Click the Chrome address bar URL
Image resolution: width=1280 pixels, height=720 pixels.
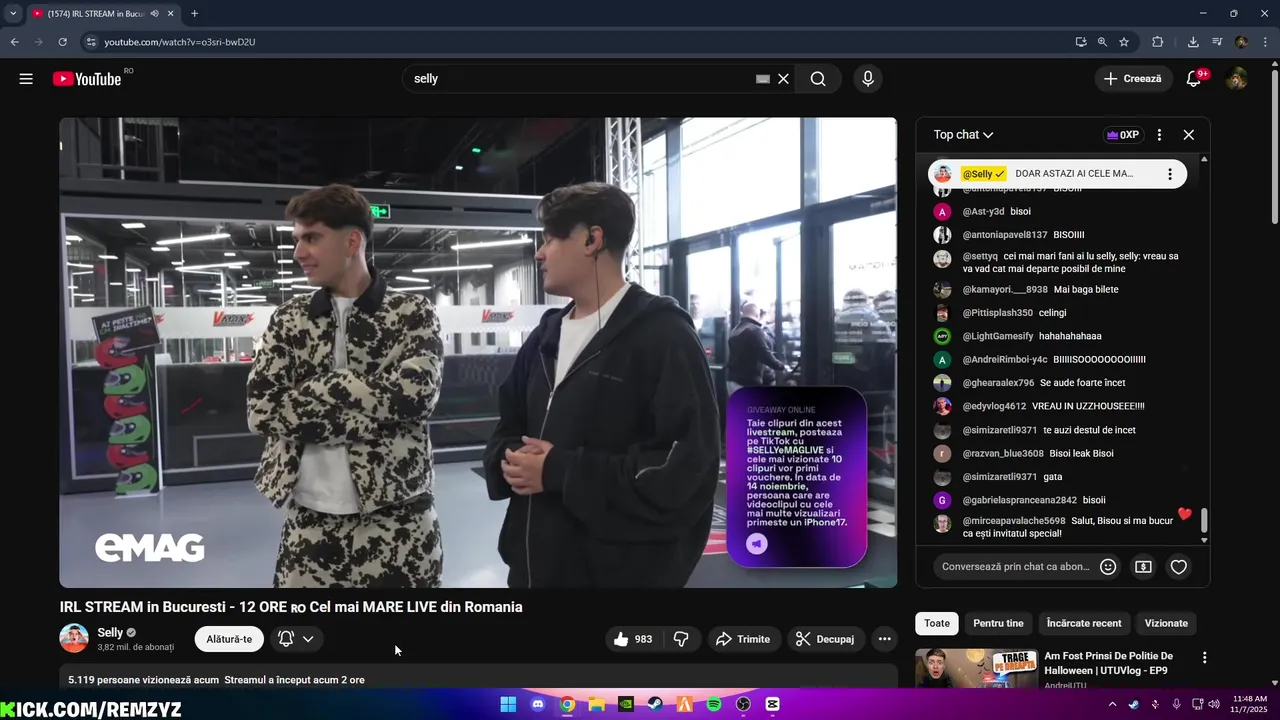click(180, 42)
